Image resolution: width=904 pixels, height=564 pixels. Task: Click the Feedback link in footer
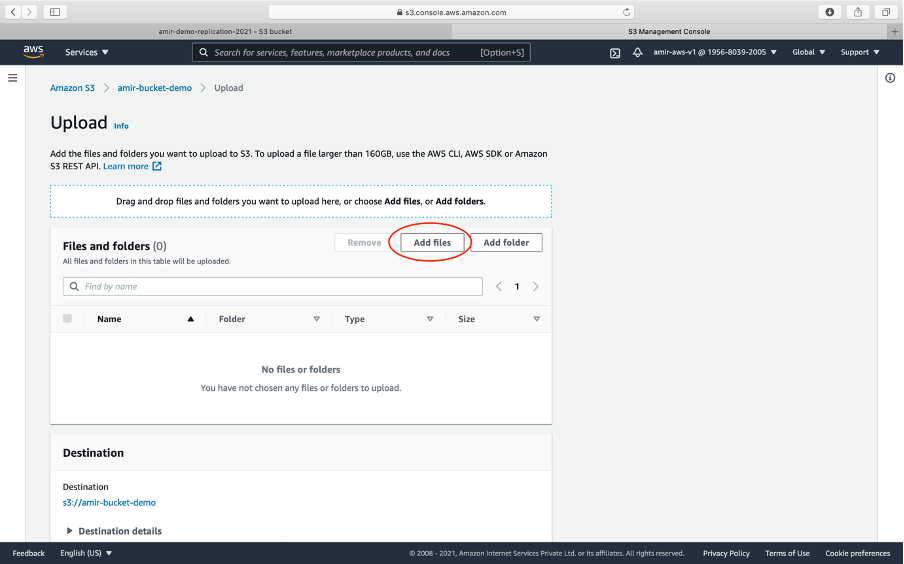(28, 553)
